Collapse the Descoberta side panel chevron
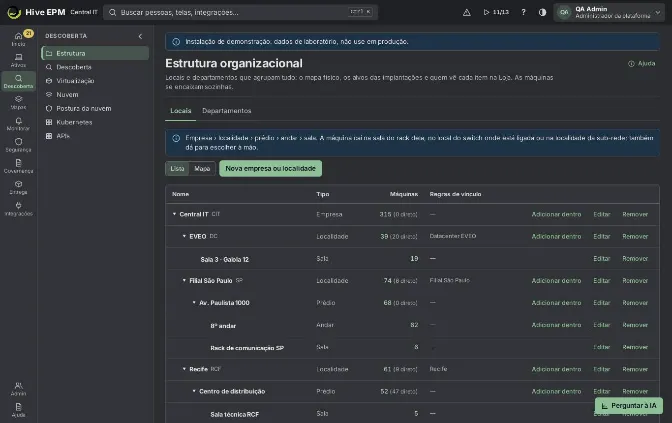This screenshot has width=672, height=423. 140,36
